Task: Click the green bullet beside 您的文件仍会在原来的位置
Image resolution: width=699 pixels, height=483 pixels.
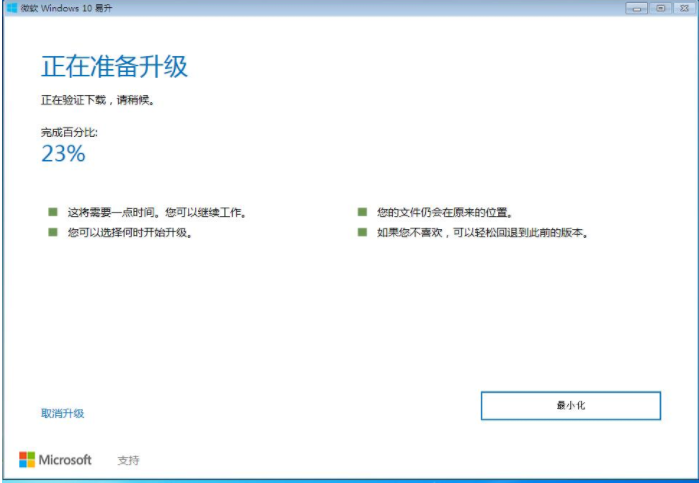Action: (362, 212)
